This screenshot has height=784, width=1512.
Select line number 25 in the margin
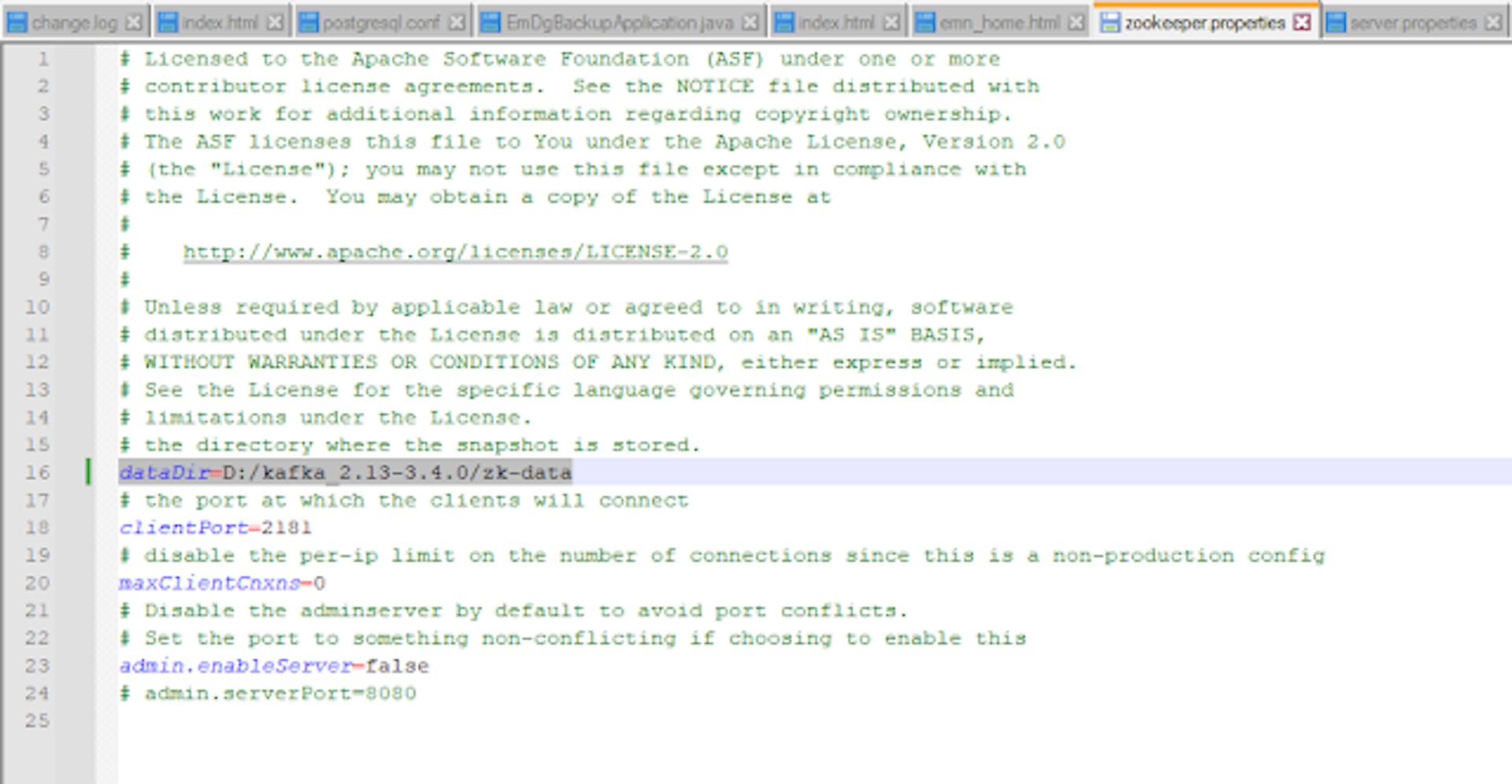(37, 721)
